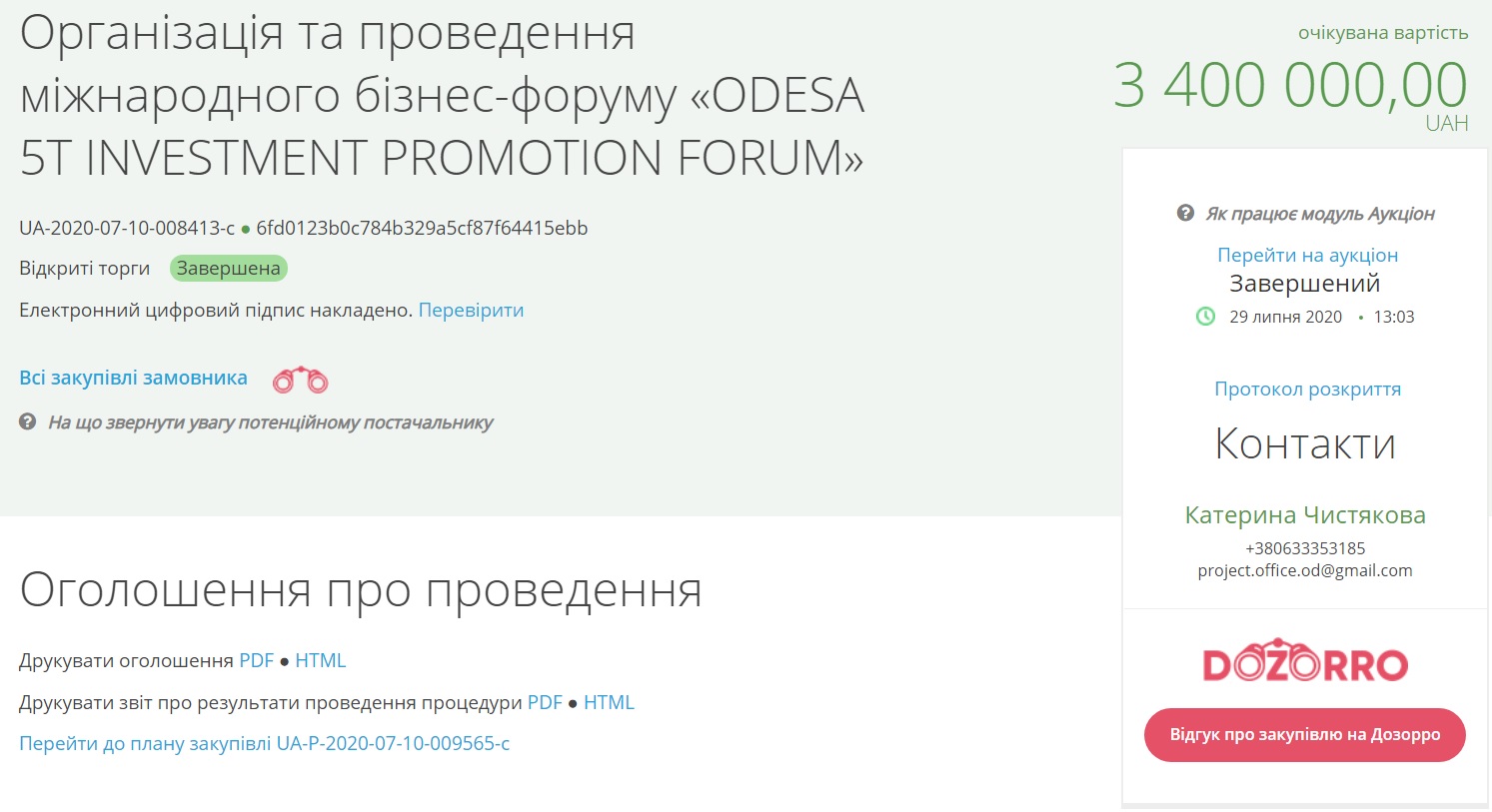Open the 'Протокол розкриття' link
This screenshot has width=1492, height=812.
[1307, 389]
